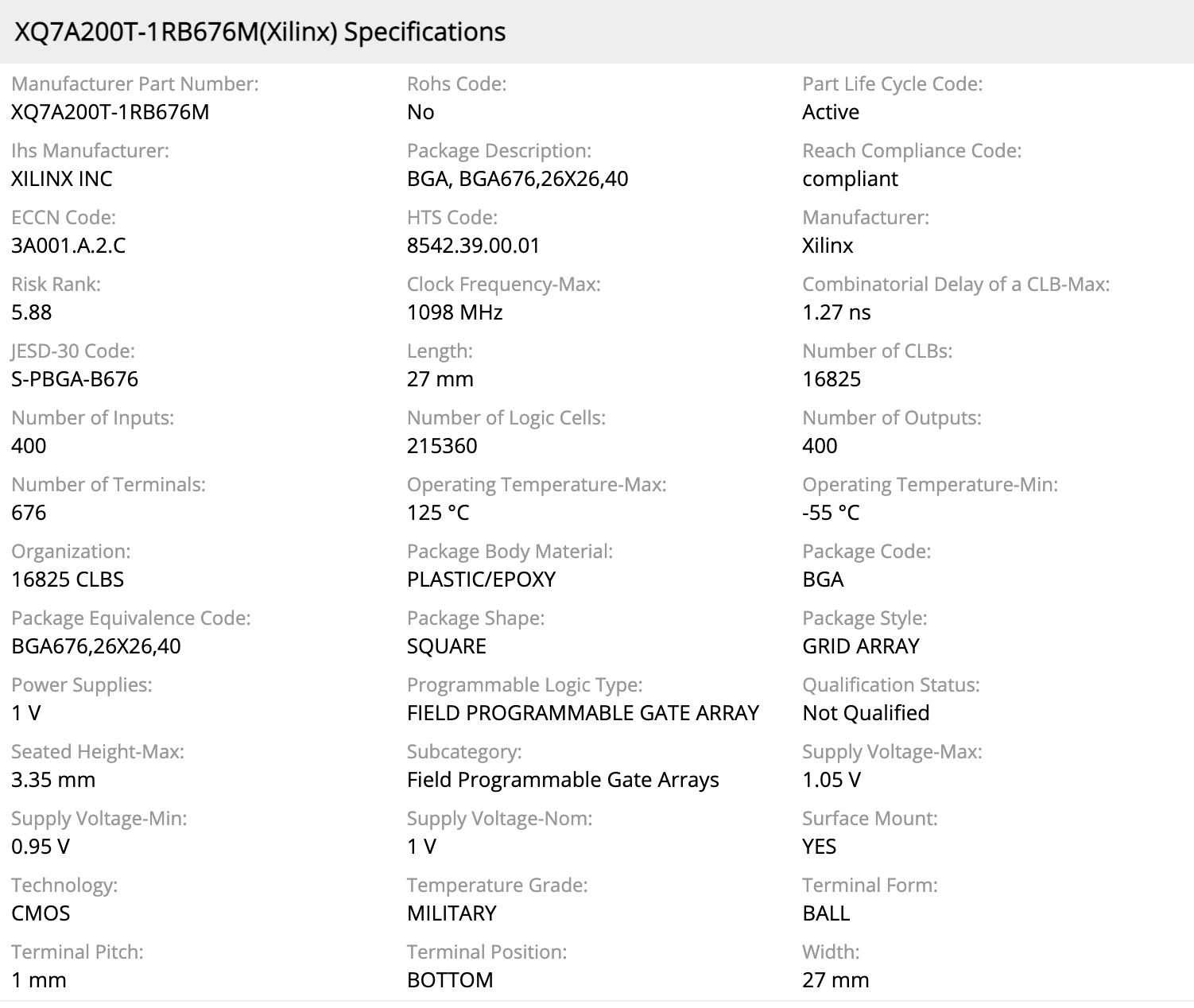
Task: Select the JESD-30 Code value S-PBGA-B676
Action: 75,379
